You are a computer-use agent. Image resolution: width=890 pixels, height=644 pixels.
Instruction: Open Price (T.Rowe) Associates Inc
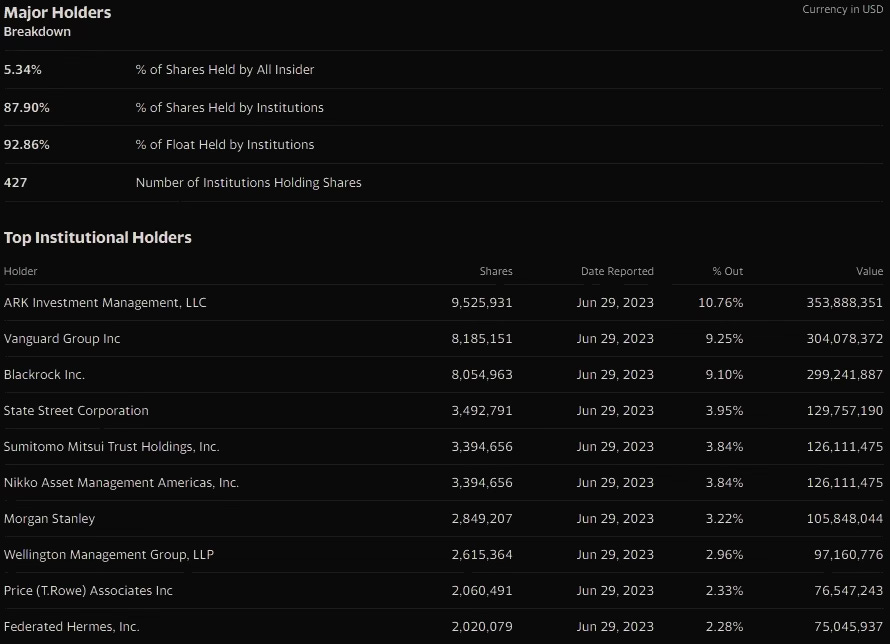click(x=88, y=591)
